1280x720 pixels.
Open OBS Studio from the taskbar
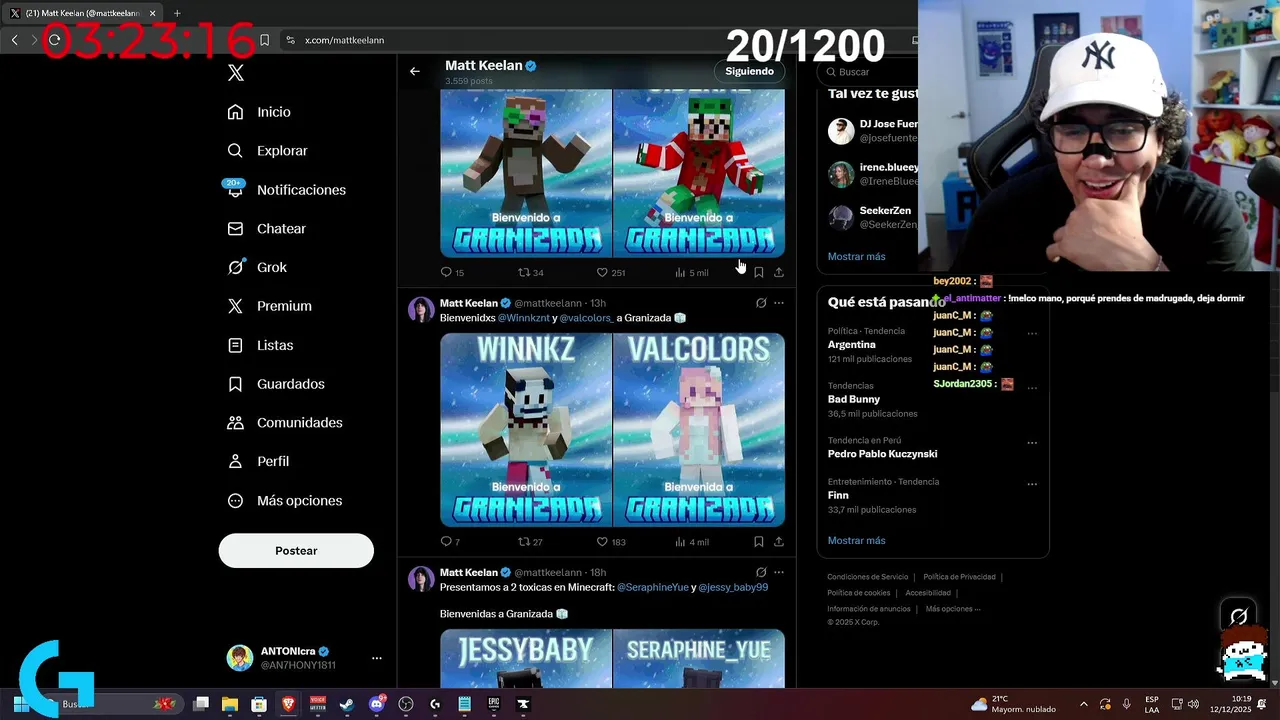pyautogui.click(x=406, y=704)
